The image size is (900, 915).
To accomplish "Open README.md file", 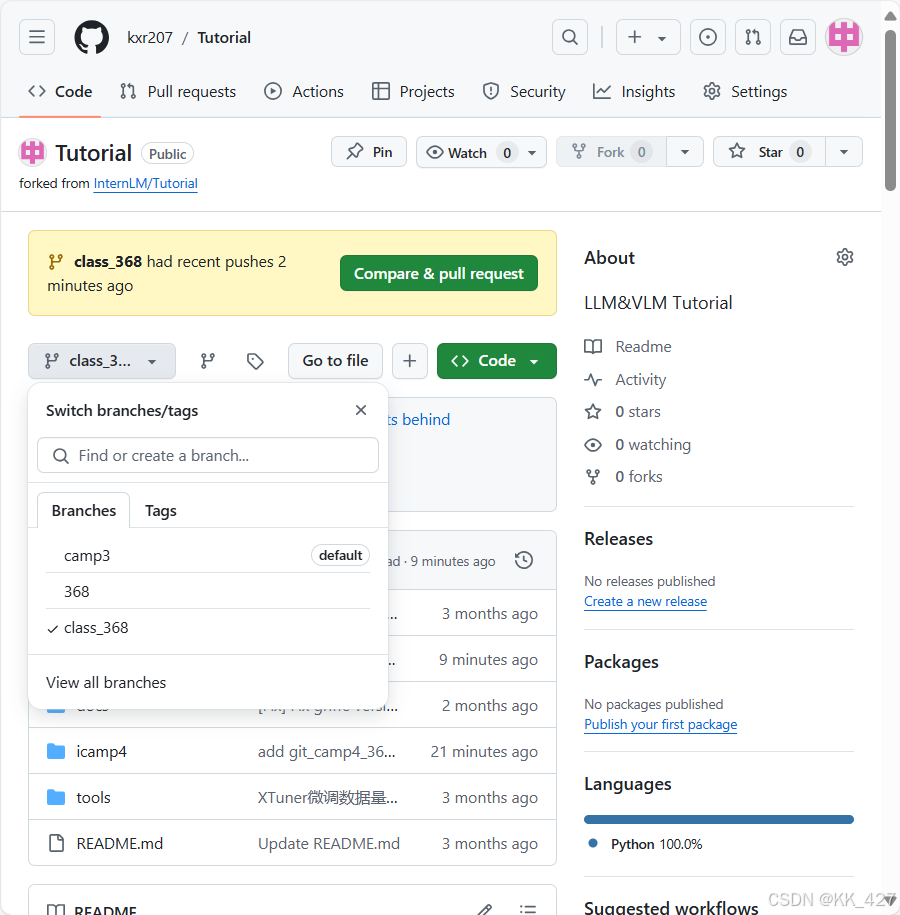I will 120,844.
